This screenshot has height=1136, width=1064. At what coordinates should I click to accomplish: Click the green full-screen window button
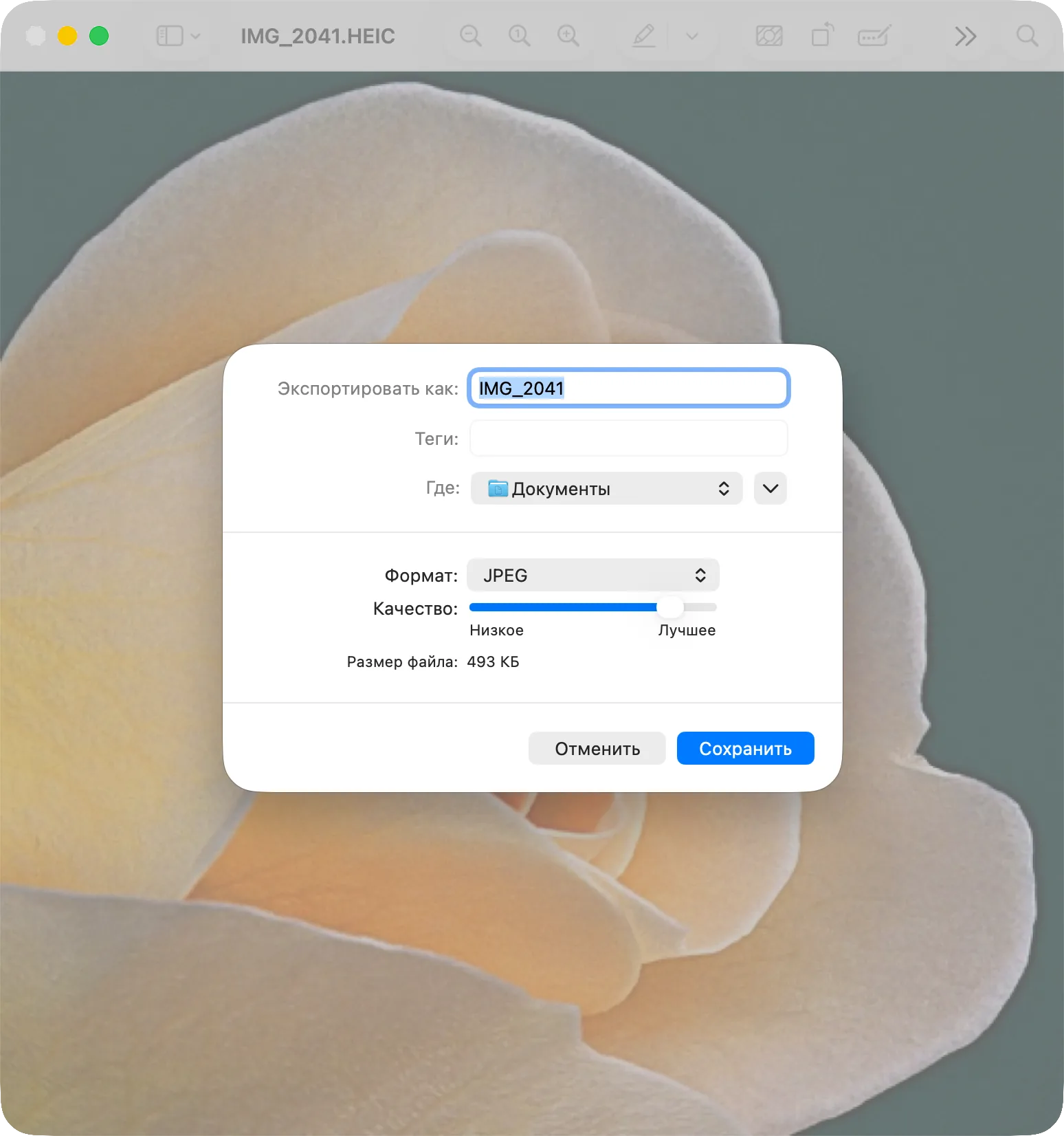point(99,36)
